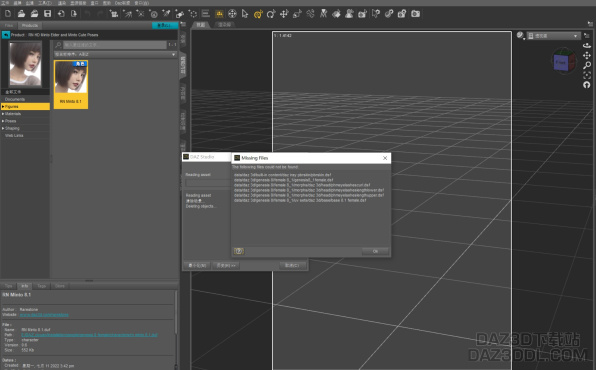596x370 pixels.
Task: Click the Redo arrow icon
Action: [100, 14]
